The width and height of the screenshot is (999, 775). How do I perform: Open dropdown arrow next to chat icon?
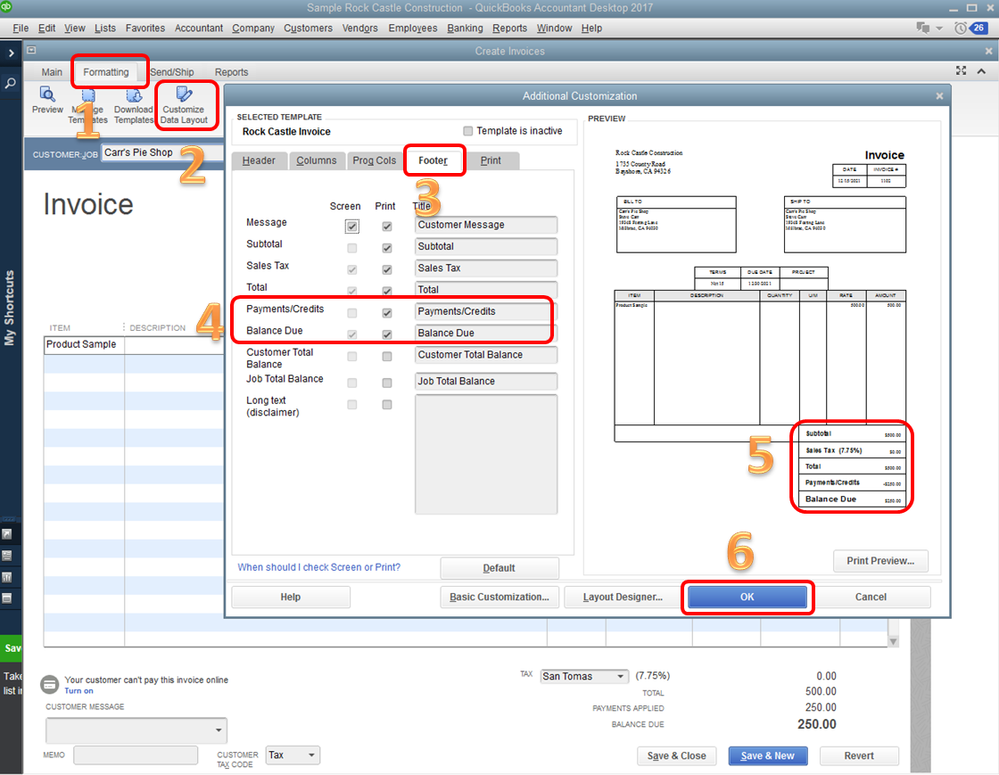939,28
